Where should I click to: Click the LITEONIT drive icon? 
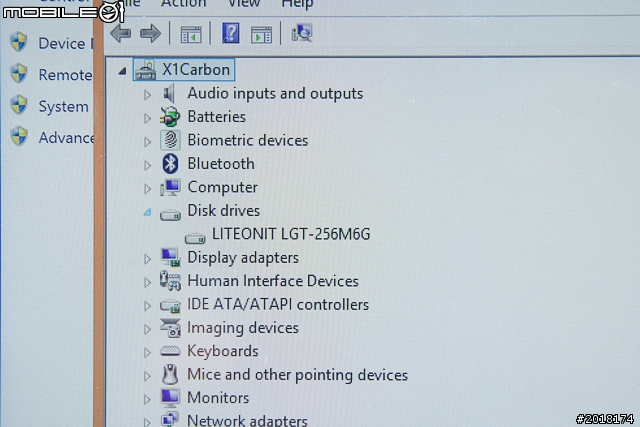pyautogui.click(x=195, y=238)
